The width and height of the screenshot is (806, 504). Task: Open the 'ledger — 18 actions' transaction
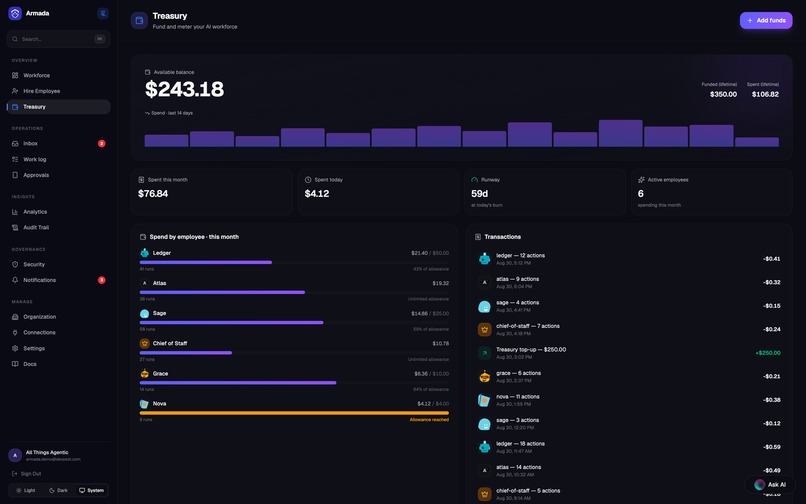[x=629, y=447]
